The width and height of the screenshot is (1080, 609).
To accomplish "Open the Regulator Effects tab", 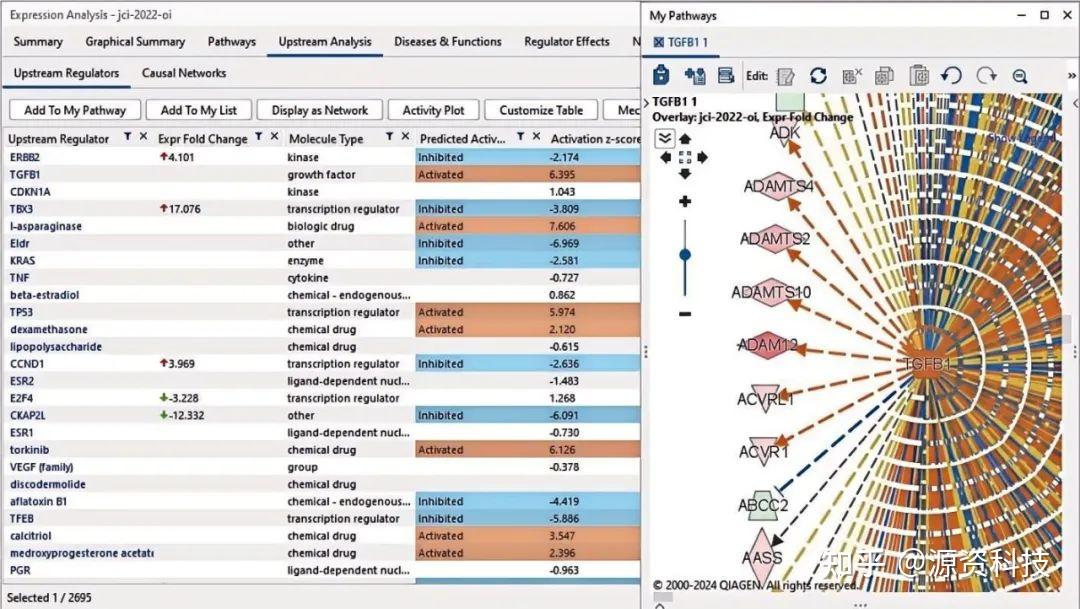I will coord(567,41).
